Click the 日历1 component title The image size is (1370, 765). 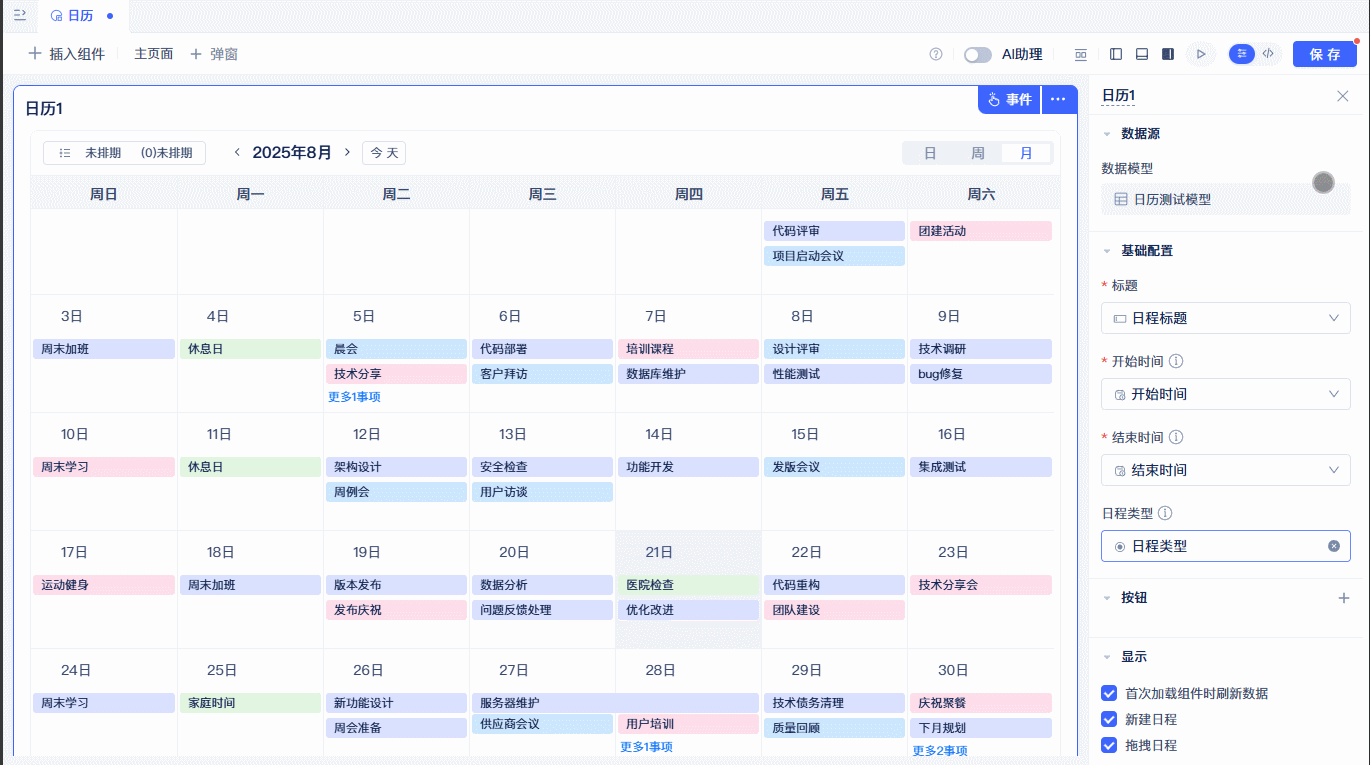[44, 109]
